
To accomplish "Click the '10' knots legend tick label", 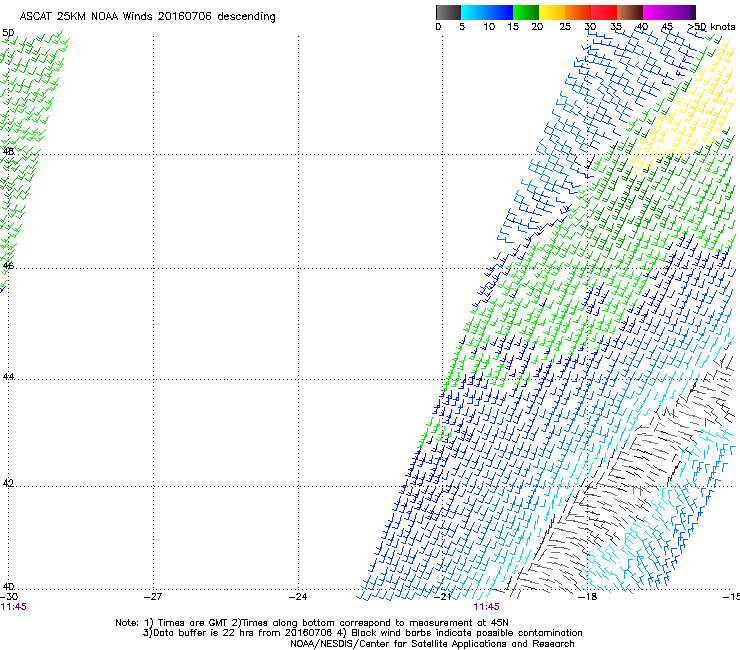I will point(489,27).
